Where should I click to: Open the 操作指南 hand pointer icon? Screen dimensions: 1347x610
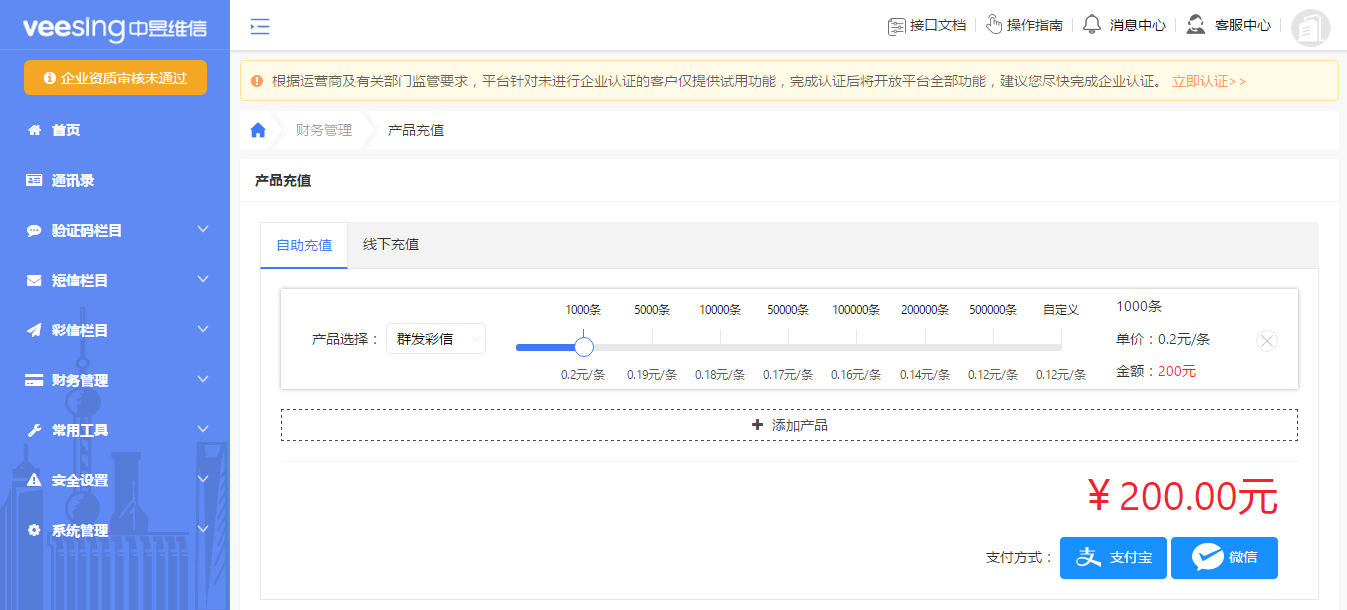(994, 26)
